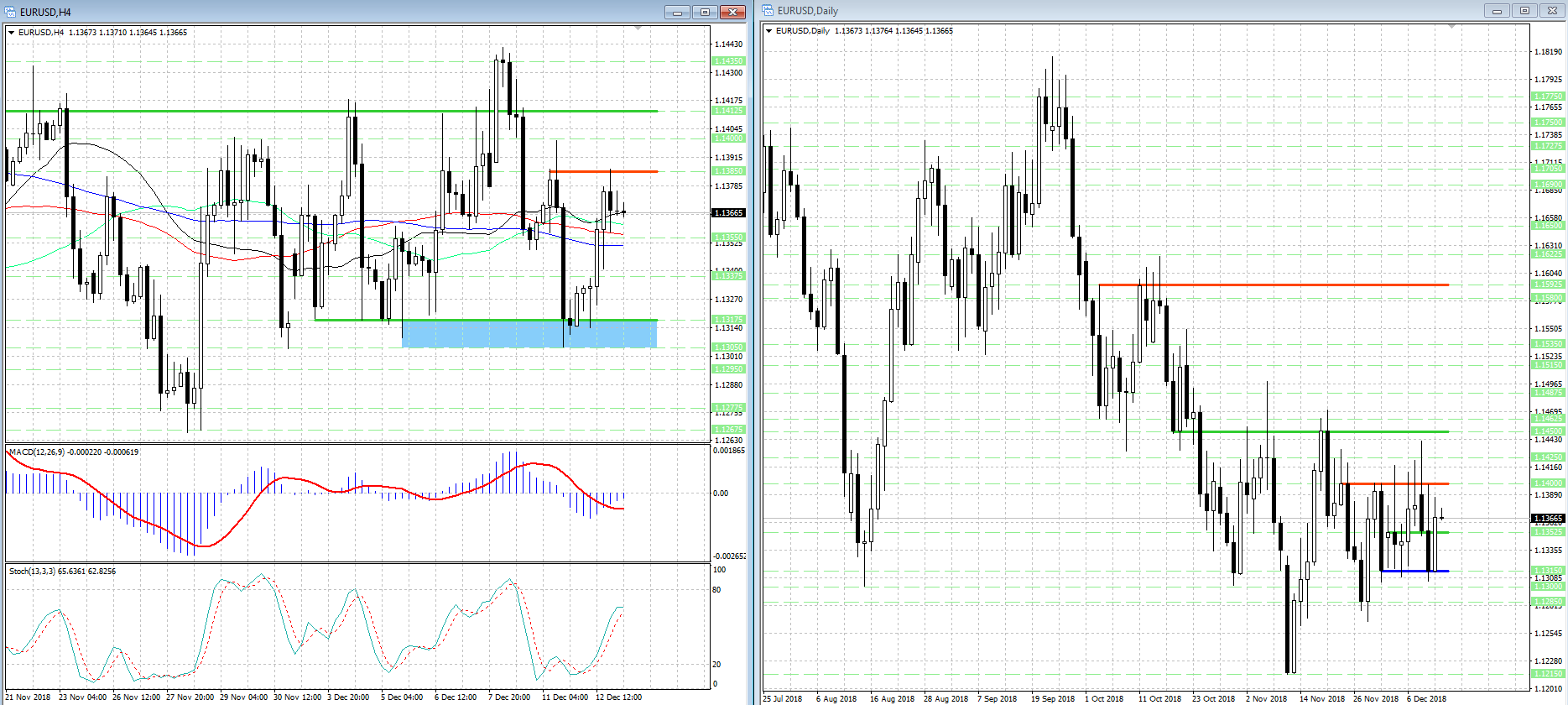Close the EURUSD,Daily chart window
The width and height of the screenshot is (1568, 705).
click(1552, 11)
